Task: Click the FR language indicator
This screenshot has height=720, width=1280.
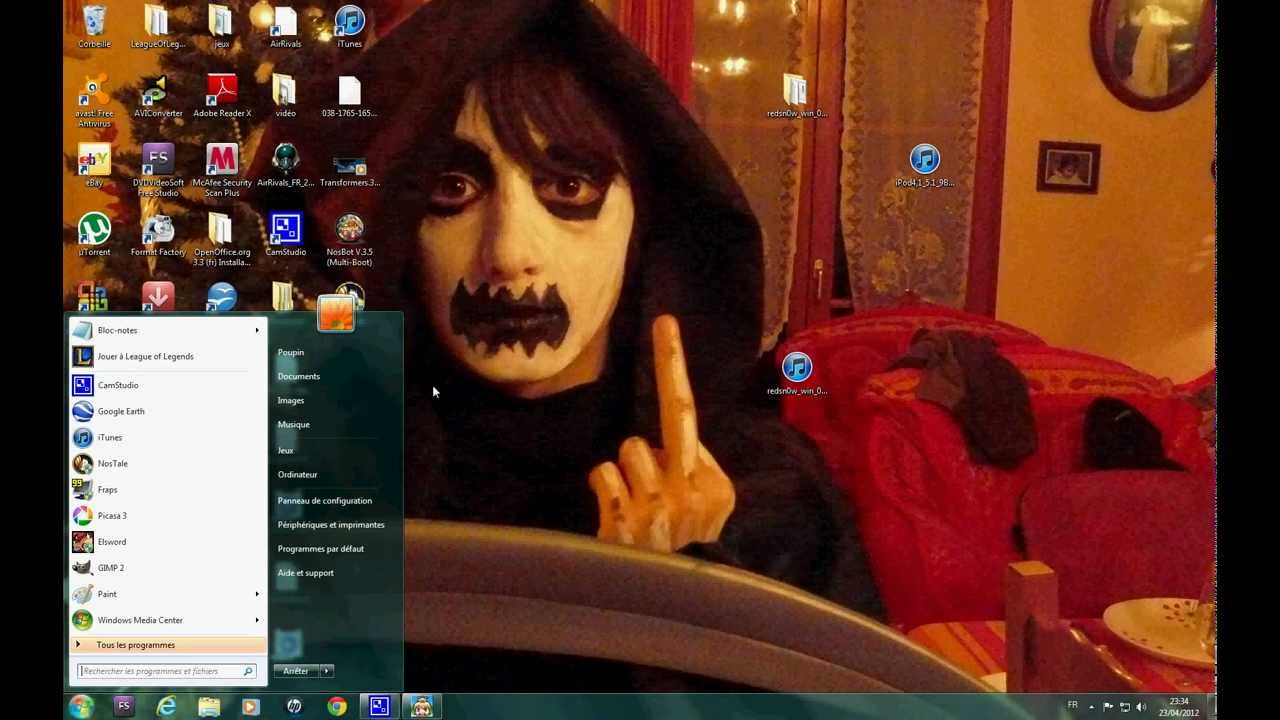Action: [x=1073, y=705]
